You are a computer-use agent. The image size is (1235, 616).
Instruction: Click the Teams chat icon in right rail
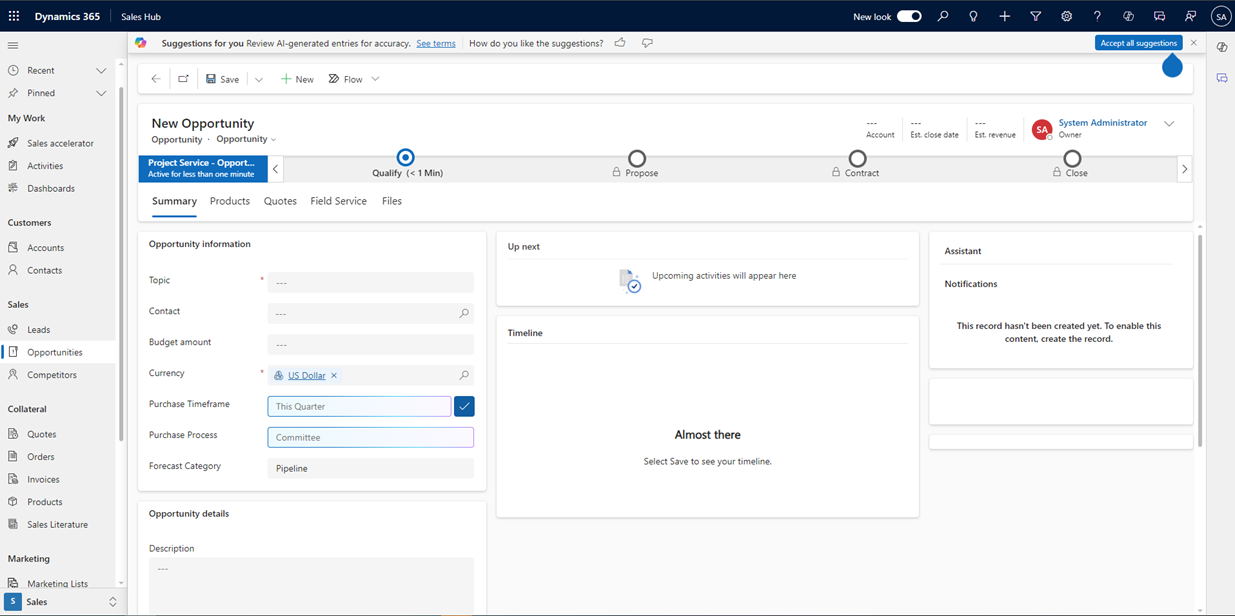click(x=1221, y=78)
